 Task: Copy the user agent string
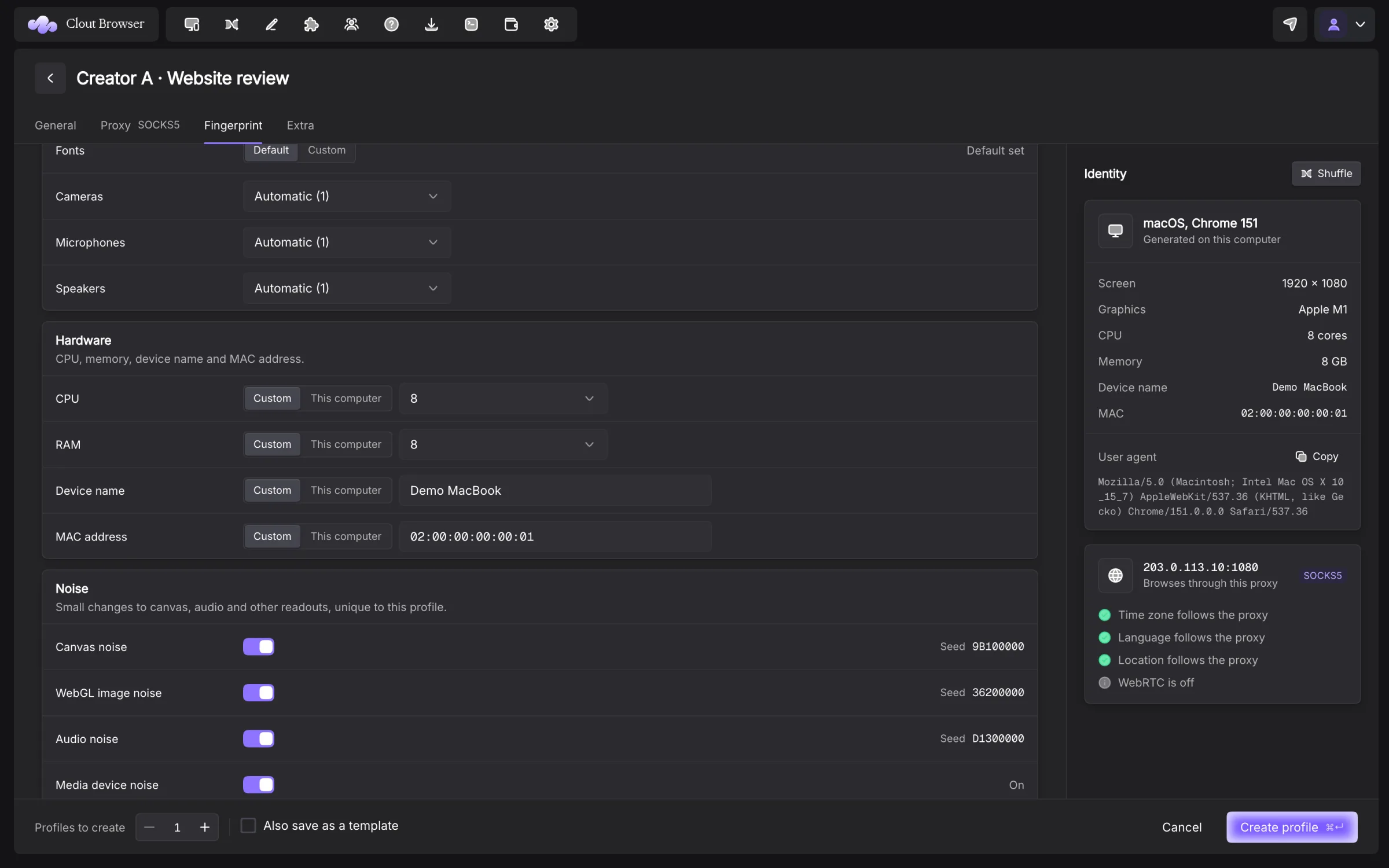pyautogui.click(x=1317, y=457)
